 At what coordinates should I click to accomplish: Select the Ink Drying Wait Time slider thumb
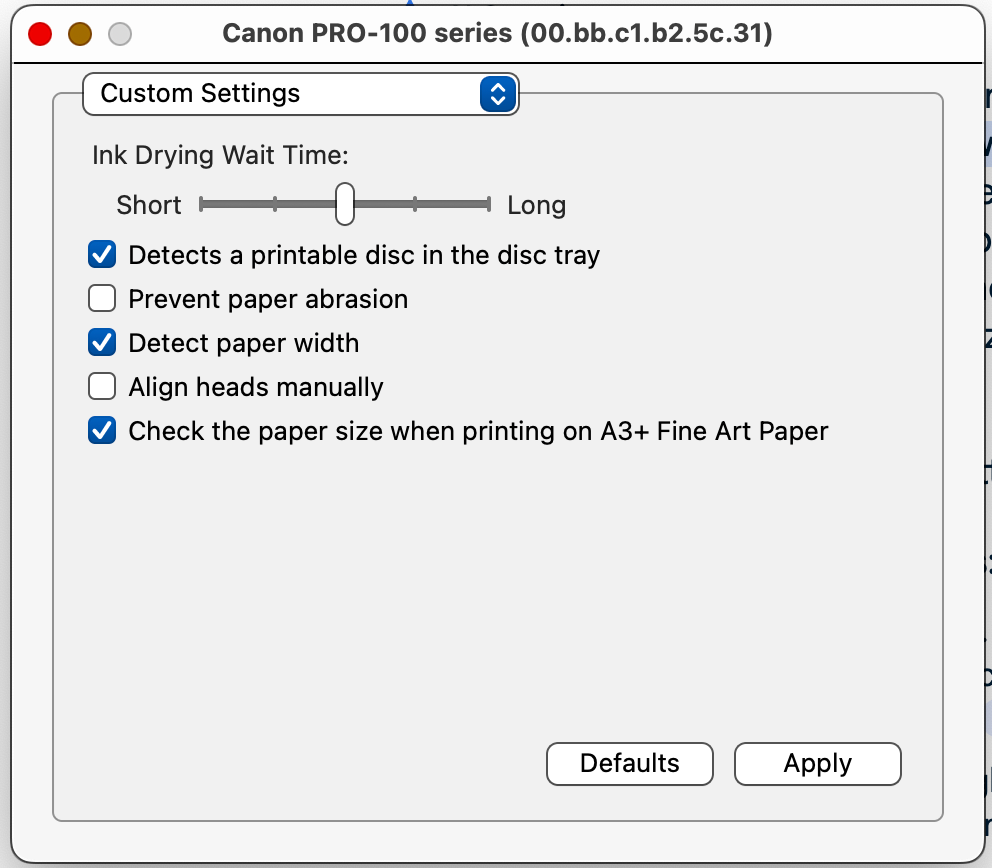coord(344,203)
